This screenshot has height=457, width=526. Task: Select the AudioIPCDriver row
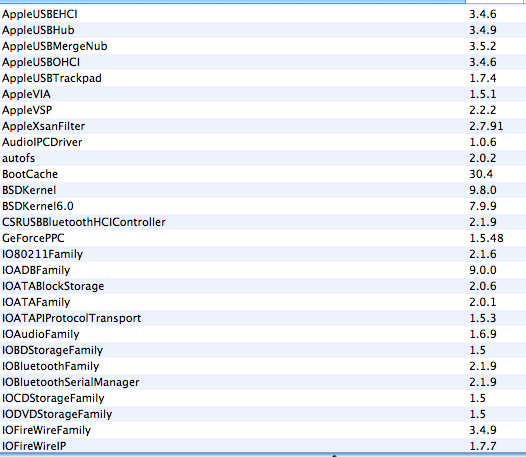pos(263,142)
